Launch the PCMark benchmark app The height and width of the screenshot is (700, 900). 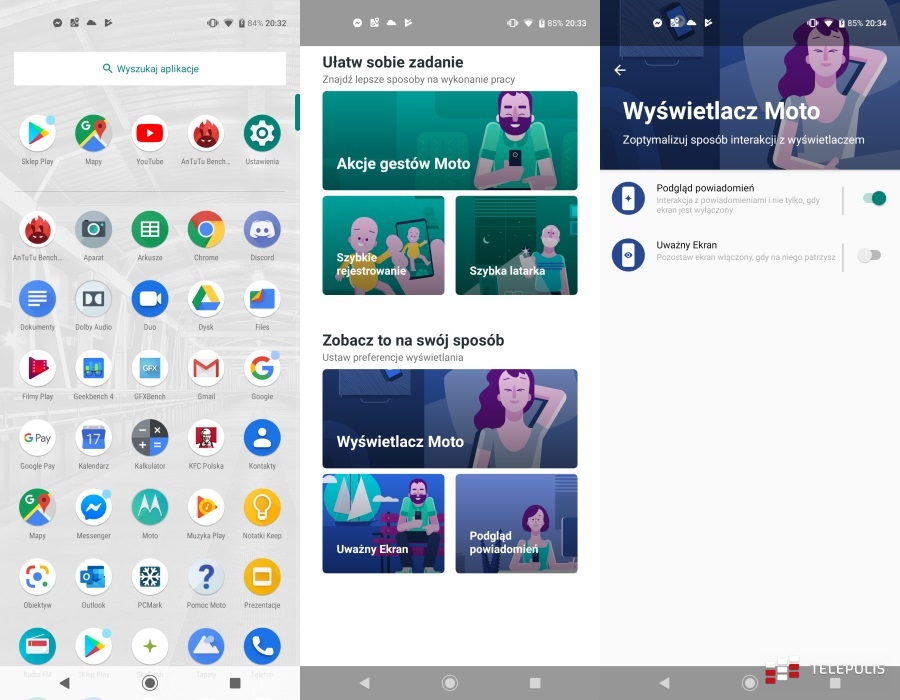pos(149,577)
